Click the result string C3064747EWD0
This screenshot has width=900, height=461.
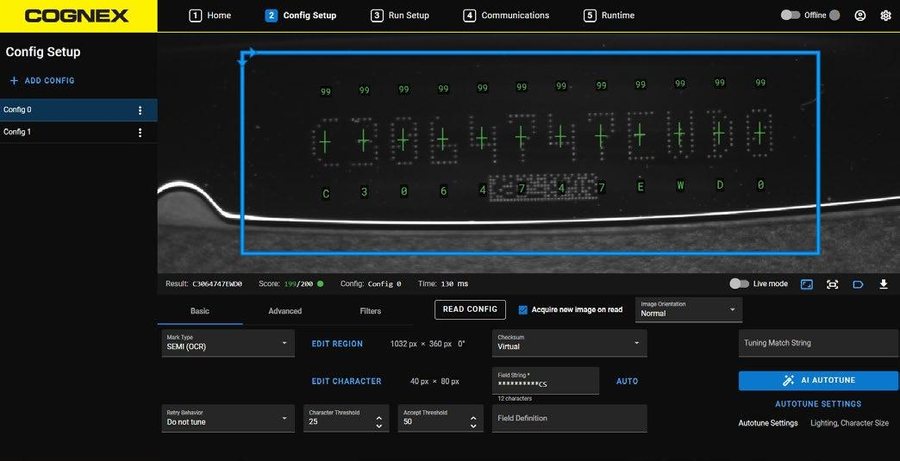[x=217, y=284]
